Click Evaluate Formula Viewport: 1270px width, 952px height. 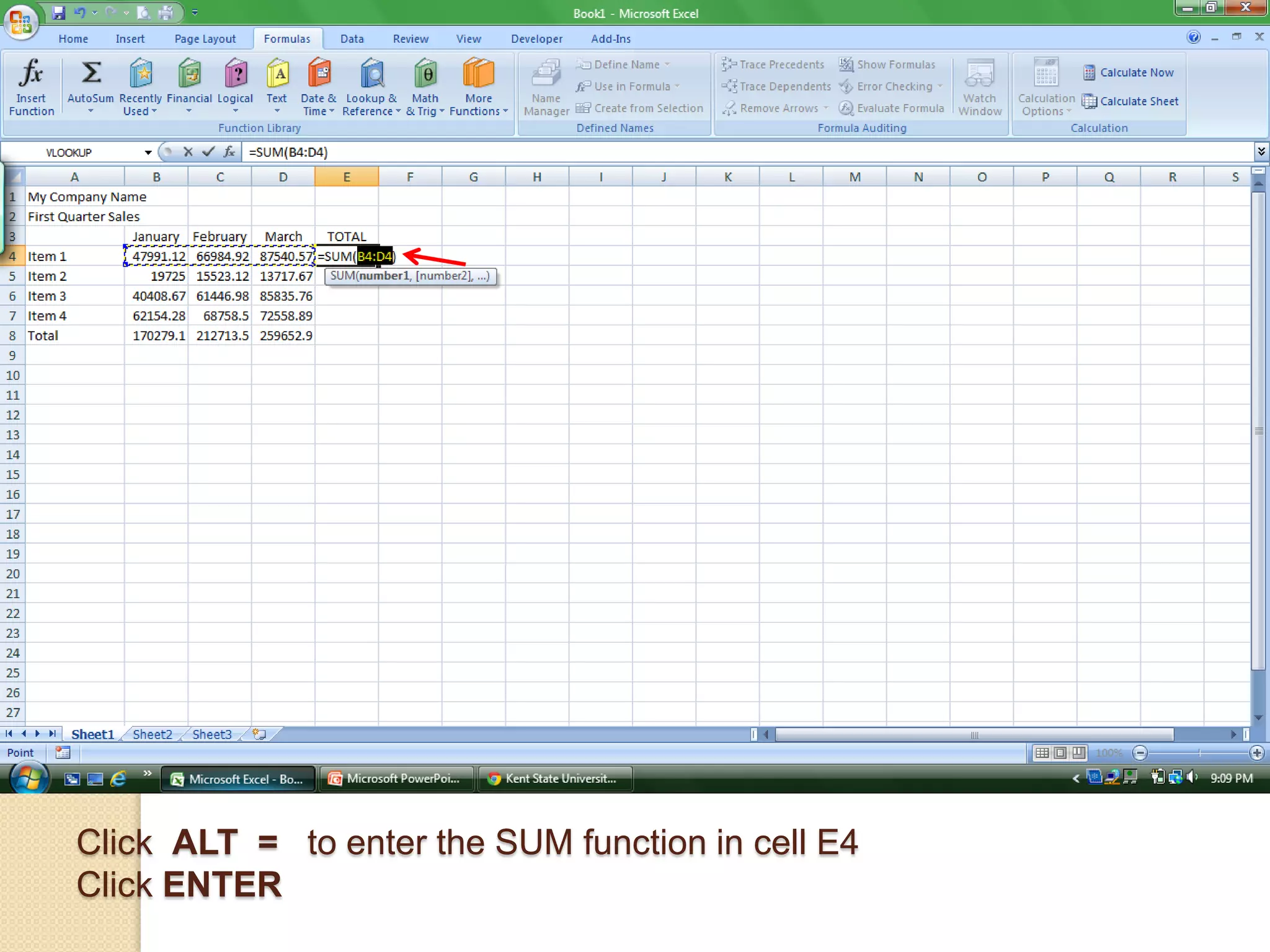tap(891, 108)
